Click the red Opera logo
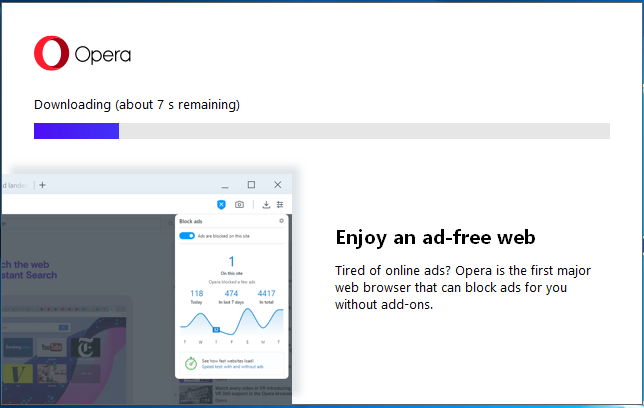Screen dimensions: 644x408 pyautogui.click(x=51, y=53)
